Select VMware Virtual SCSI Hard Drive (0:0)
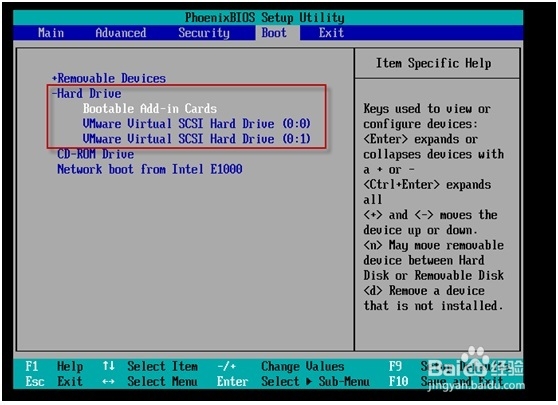558x405 pixels. pyautogui.click(x=196, y=124)
